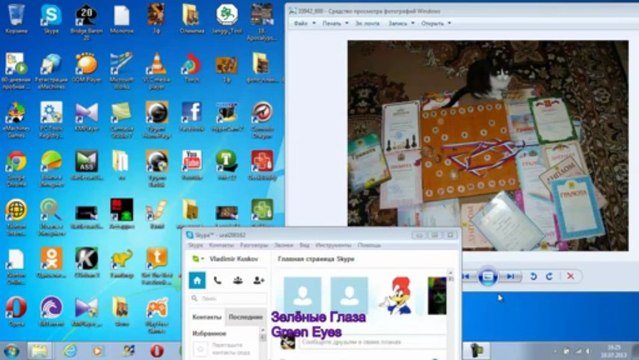Image resolution: width=639 pixels, height=360 pixels.
Task: Click the volume icon in system tray
Action: pos(588,351)
